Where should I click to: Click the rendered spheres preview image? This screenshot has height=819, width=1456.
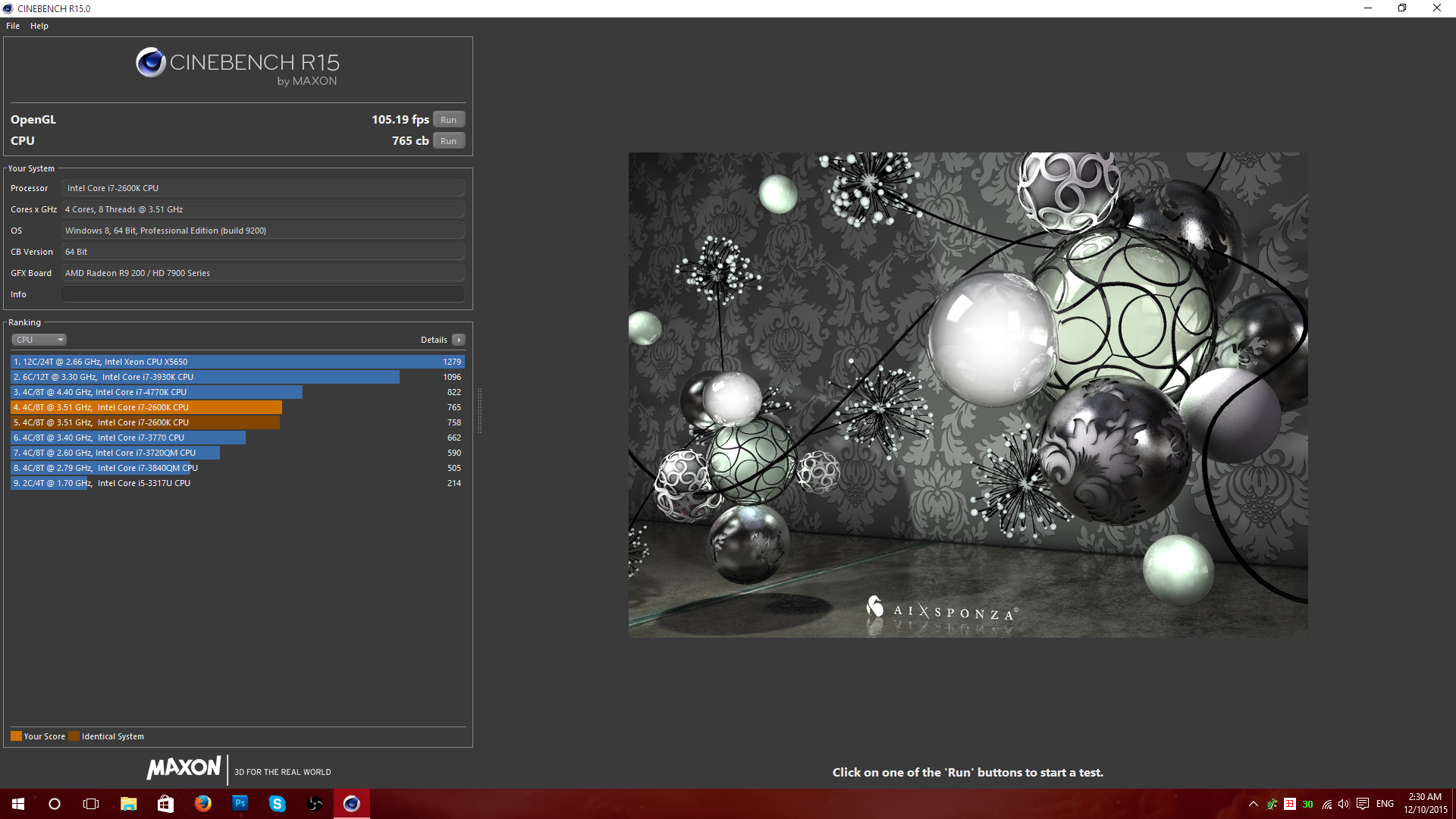[968, 394]
